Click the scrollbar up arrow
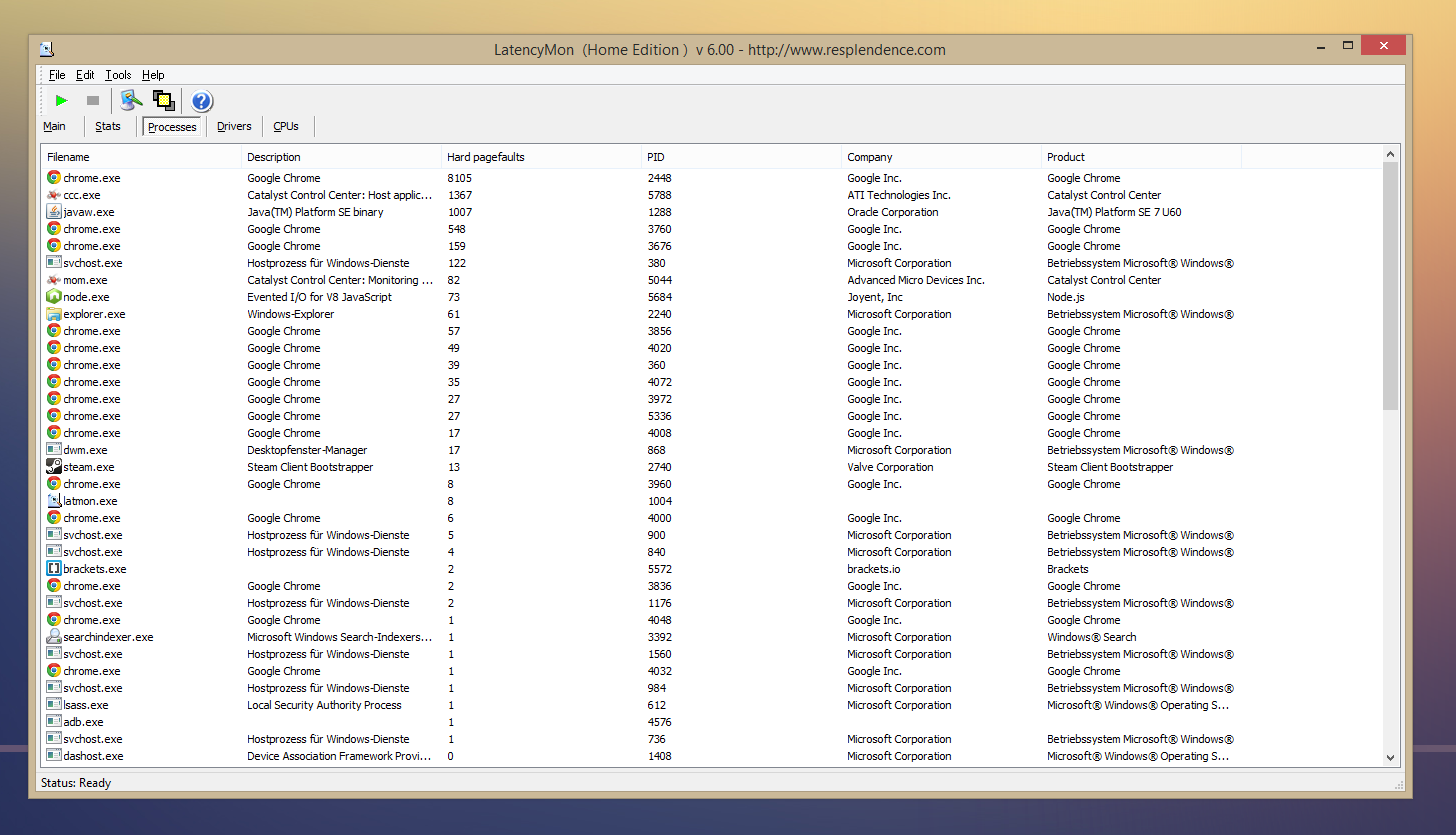The width and height of the screenshot is (1456, 835). [1390, 154]
